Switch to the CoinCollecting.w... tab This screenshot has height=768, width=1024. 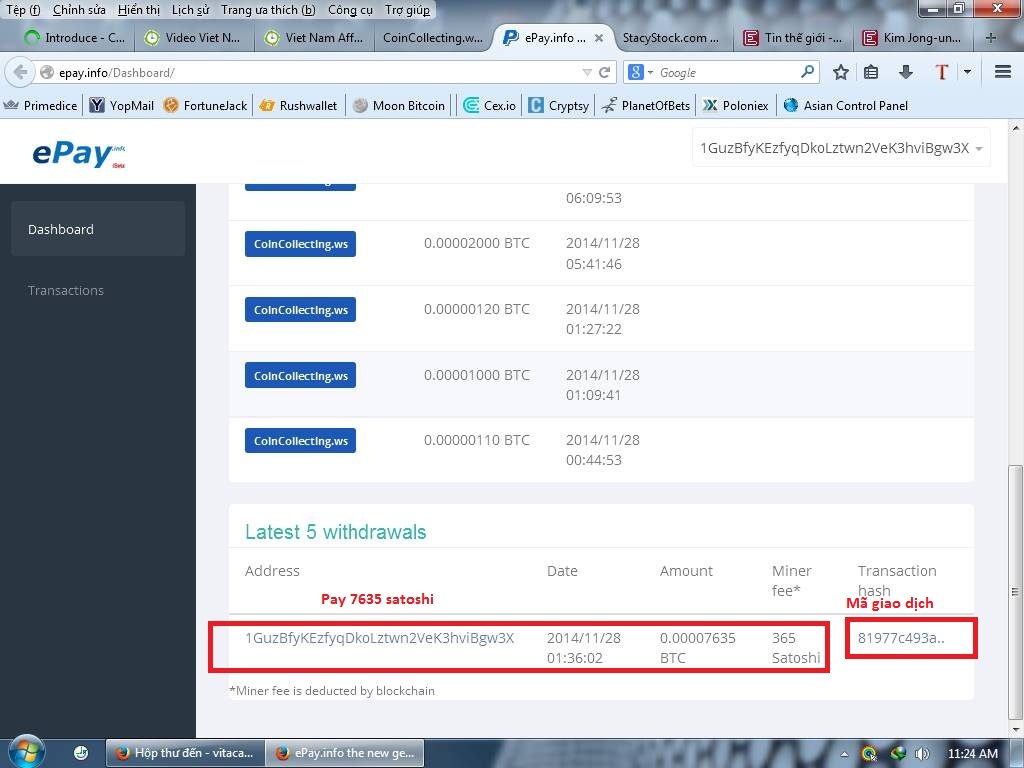(432, 38)
